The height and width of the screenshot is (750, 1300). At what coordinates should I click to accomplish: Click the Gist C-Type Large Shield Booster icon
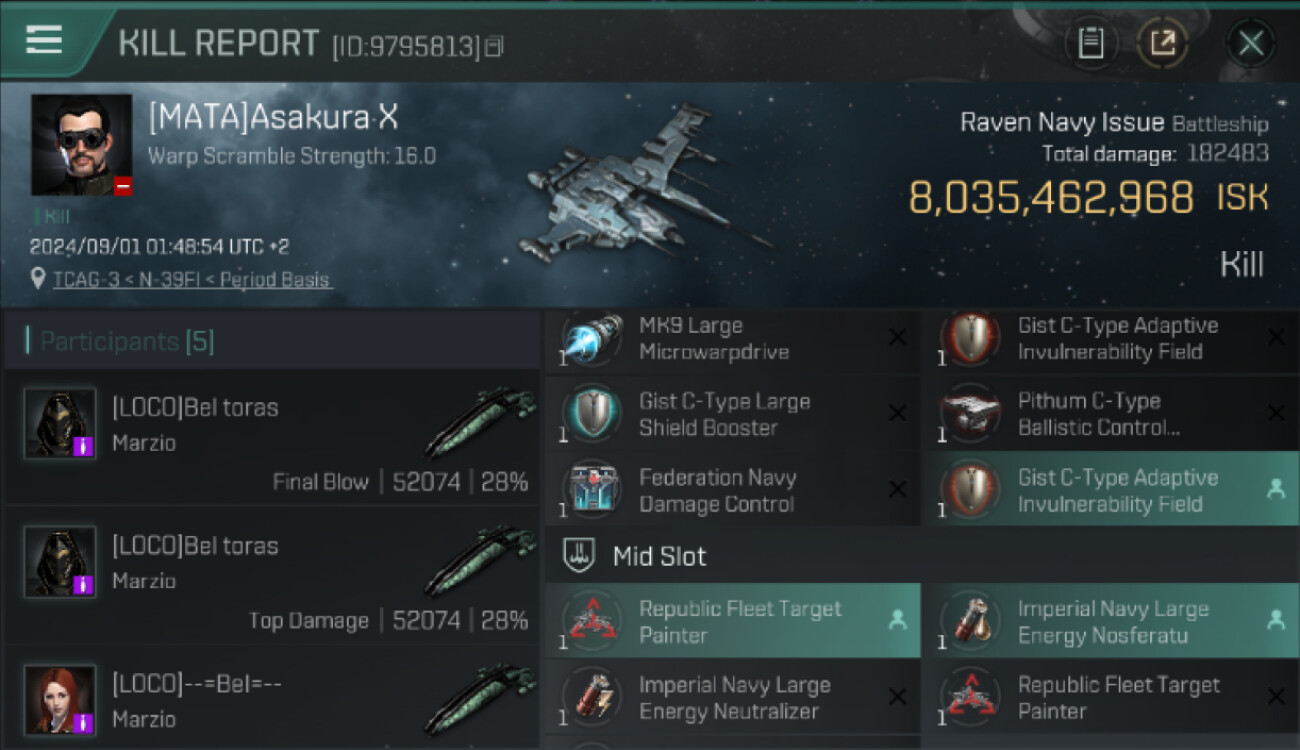point(591,415)
